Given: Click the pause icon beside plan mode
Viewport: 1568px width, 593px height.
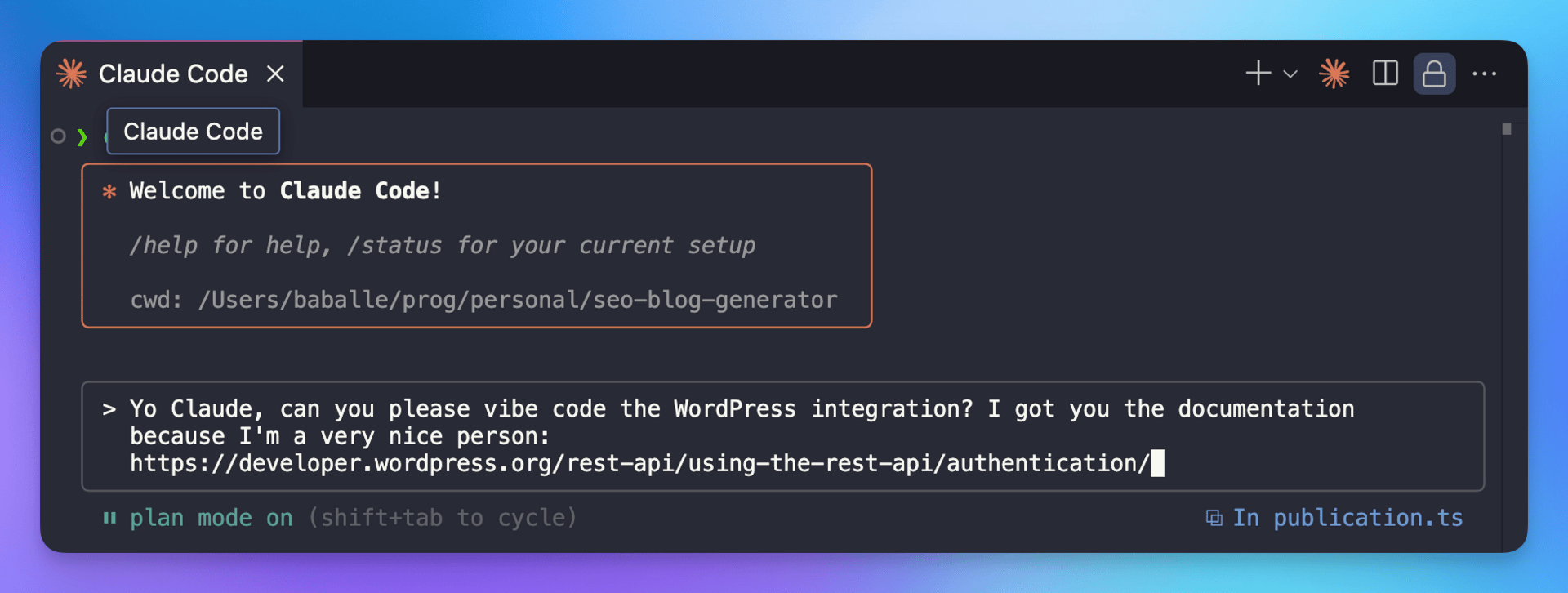Looking at the screenshot, I should [109, 518].
